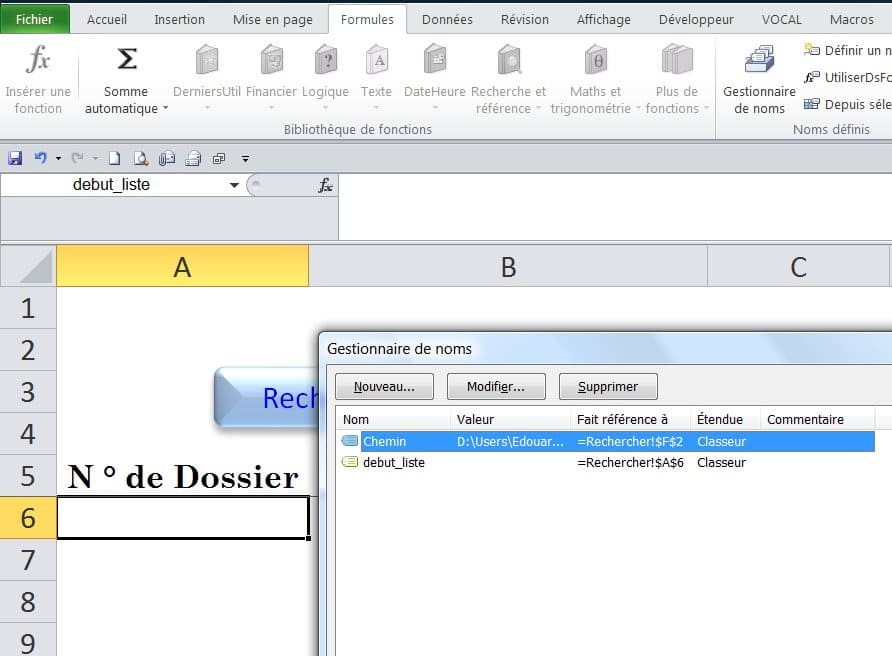Screen dimensions: 892x656
Task: Open the customize quick access toolbar dropdown
Action: 245,158
